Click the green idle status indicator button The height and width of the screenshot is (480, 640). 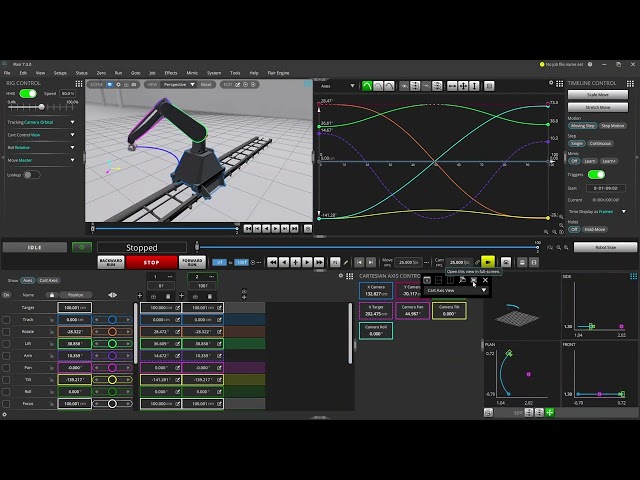[82, 247]
